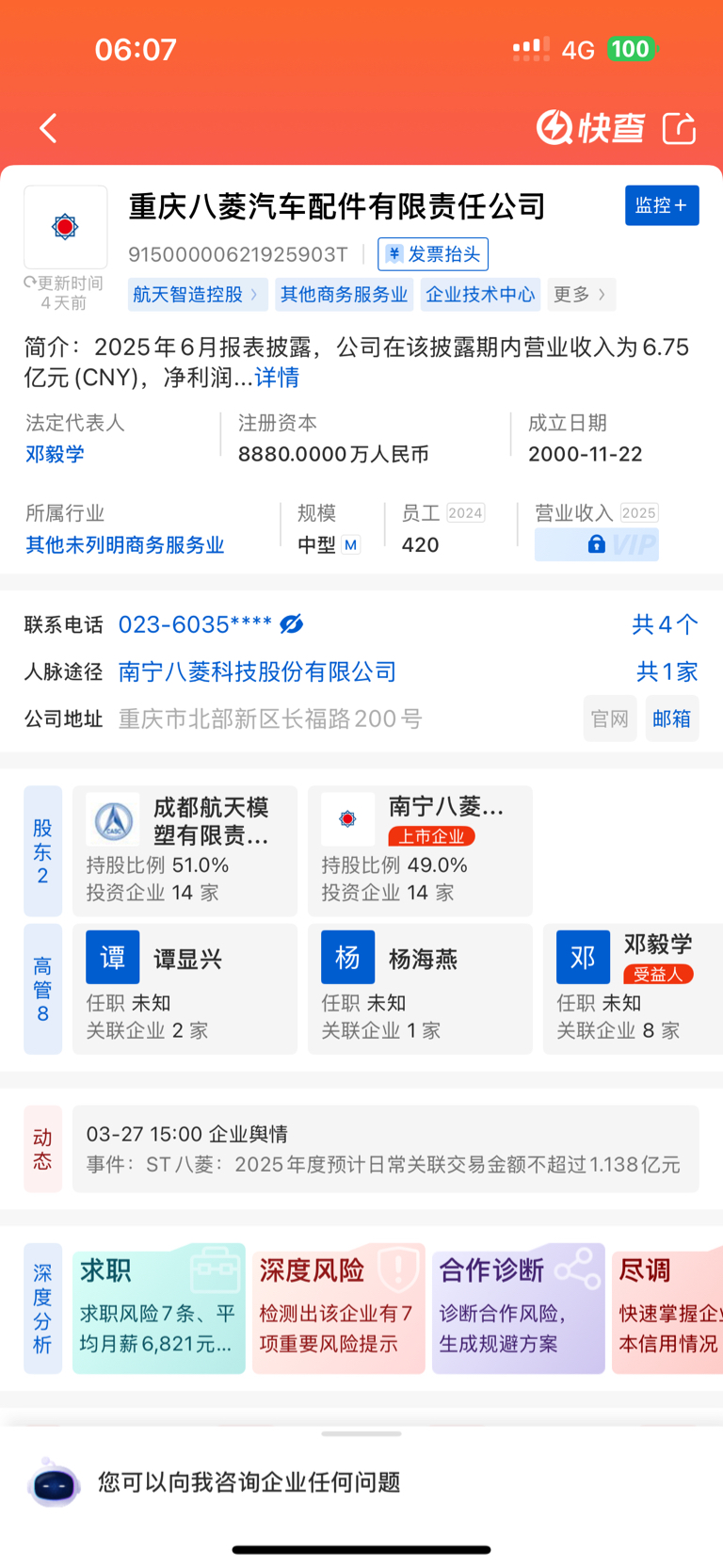
Task: Tap the briefcase icon on 求职 card
Action: tap(216, 1269)
